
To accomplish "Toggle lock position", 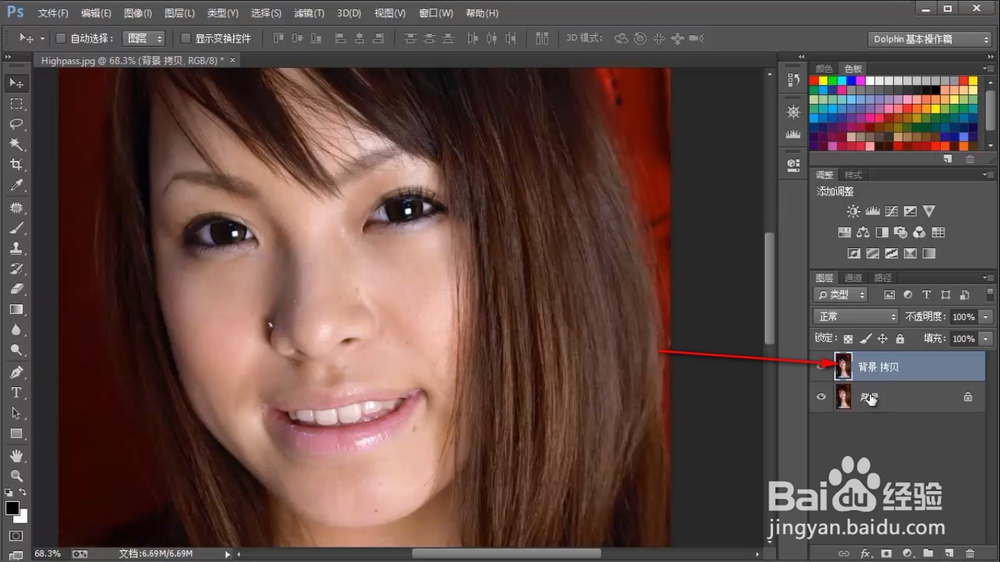I will tap(883, 339).
